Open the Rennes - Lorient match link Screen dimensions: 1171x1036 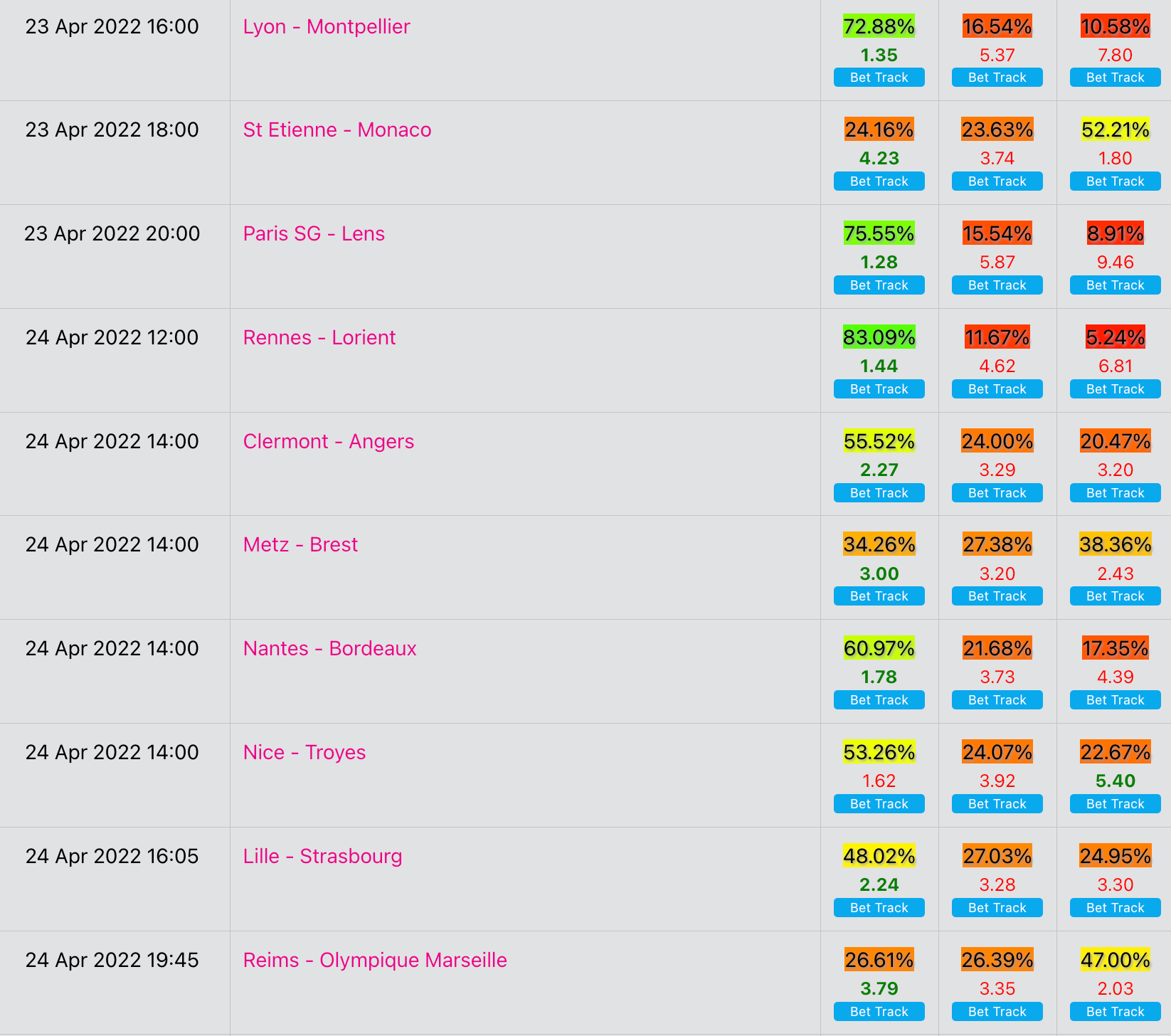click(x=319, y=338)
